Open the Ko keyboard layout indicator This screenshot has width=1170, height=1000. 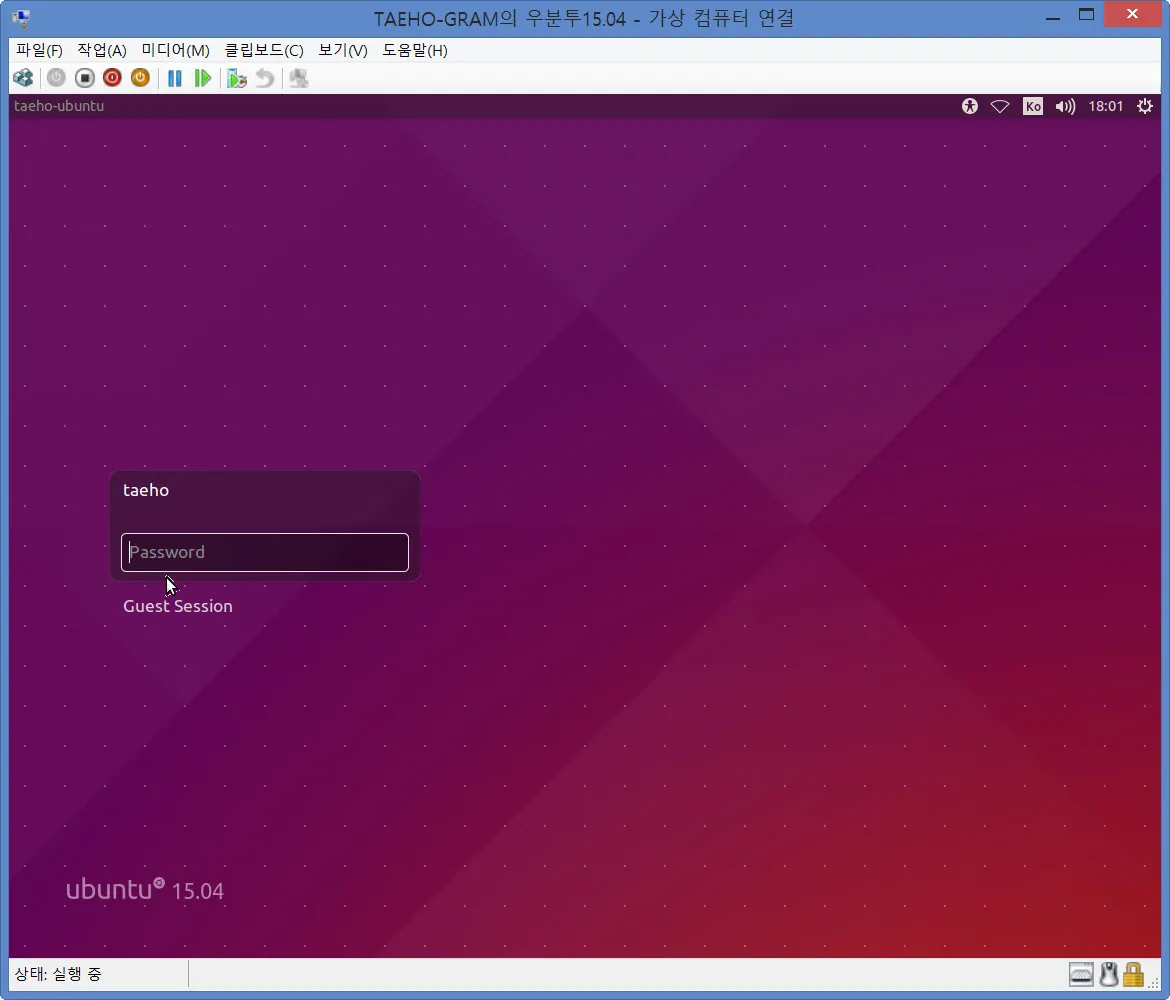coord(1033,106)
